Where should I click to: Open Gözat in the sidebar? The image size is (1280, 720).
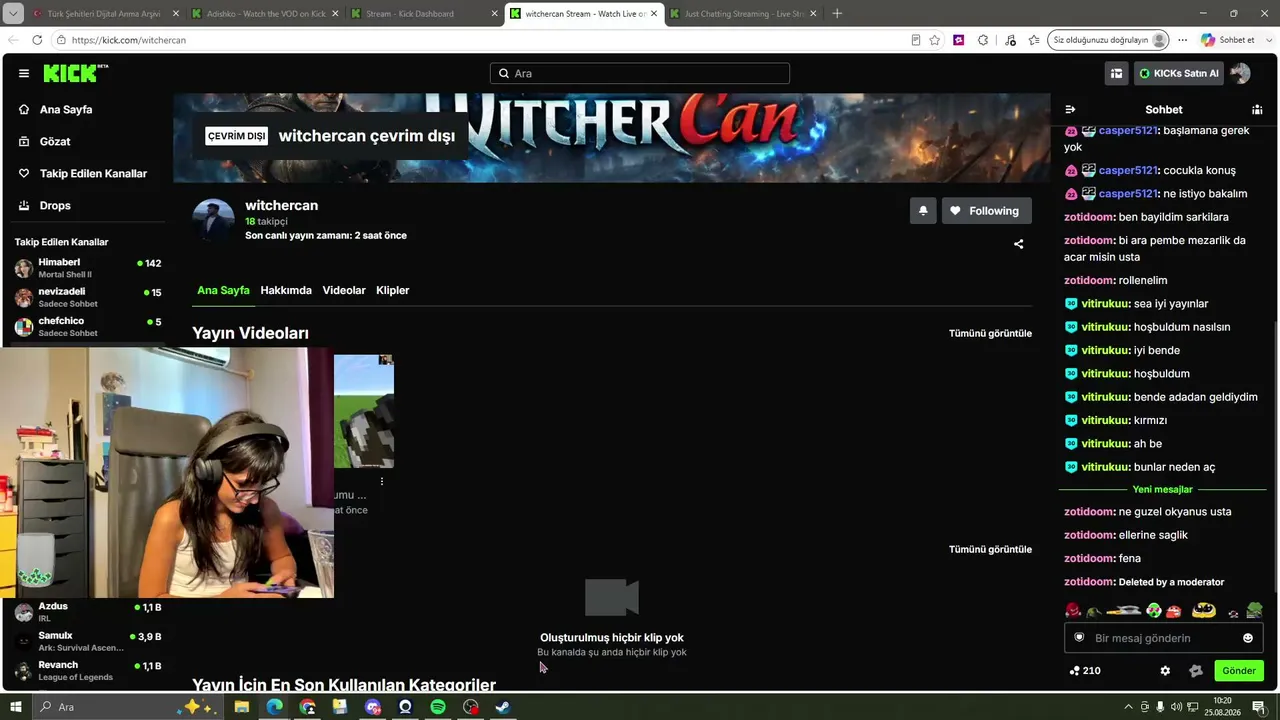[55, 141]
